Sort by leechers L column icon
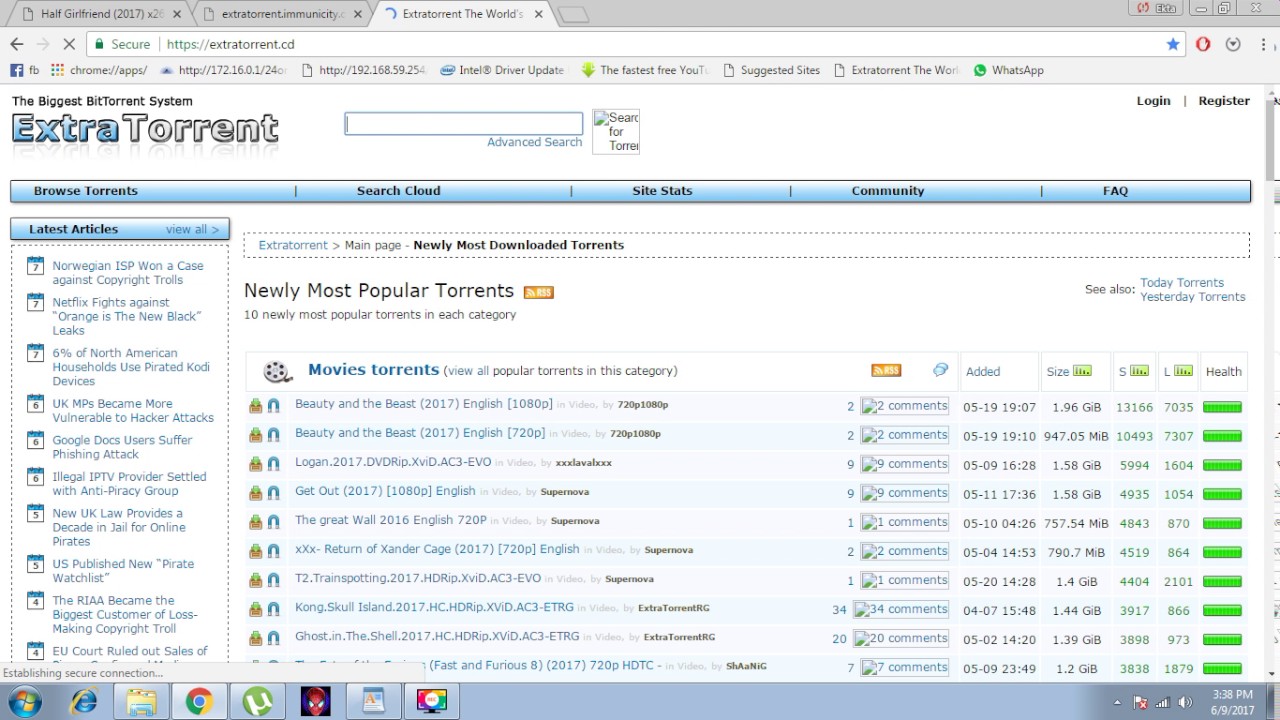Viewport: 1280px width, 720px height. (1183, 371)
